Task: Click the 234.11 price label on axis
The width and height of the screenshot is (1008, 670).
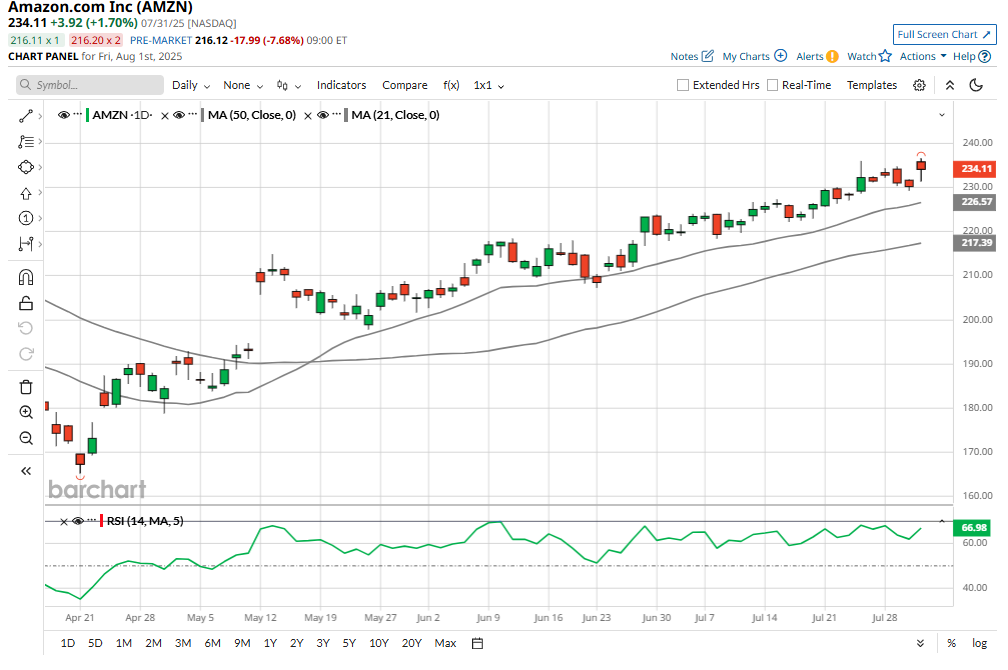Action: tap(975, 168)
